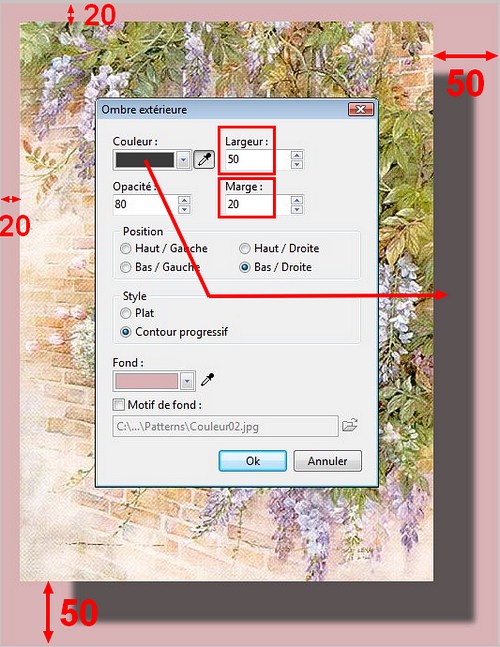Screen dimensions: 500x647
Task: Click the Annuler button
Action: [328, 460]
